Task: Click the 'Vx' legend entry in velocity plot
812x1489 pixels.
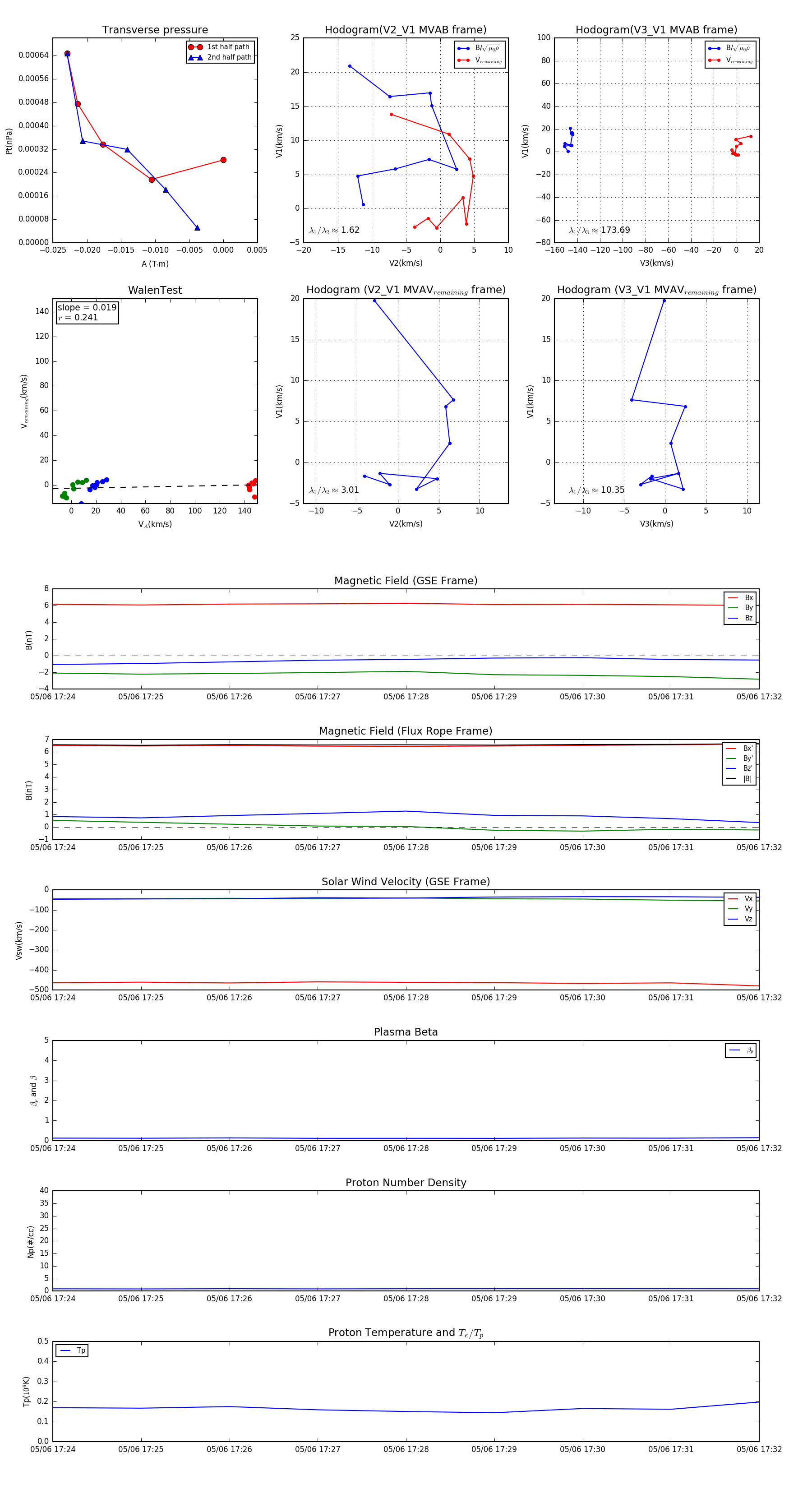Action: pos(740,898)
